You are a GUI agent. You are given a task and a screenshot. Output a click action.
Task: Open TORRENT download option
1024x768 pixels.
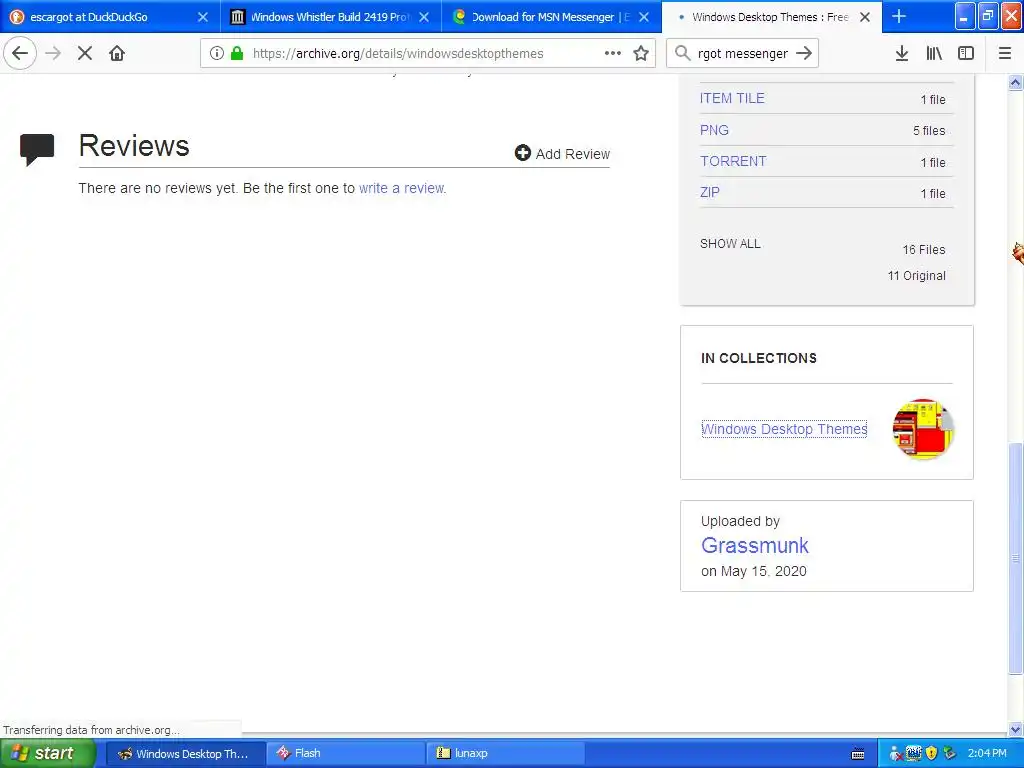coord(733,161)
